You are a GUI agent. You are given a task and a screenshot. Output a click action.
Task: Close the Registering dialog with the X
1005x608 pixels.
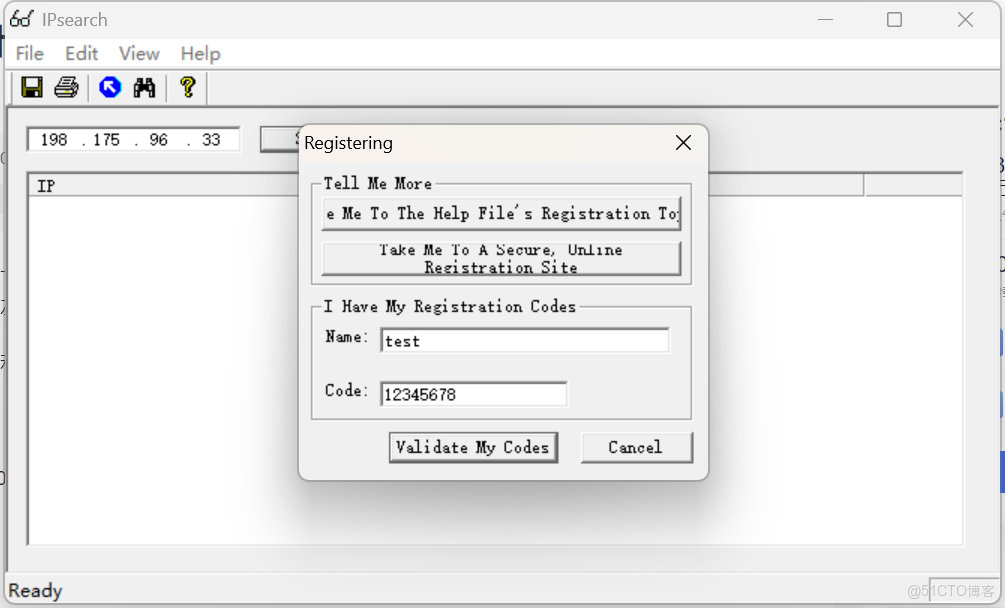(x=683, y=142)
